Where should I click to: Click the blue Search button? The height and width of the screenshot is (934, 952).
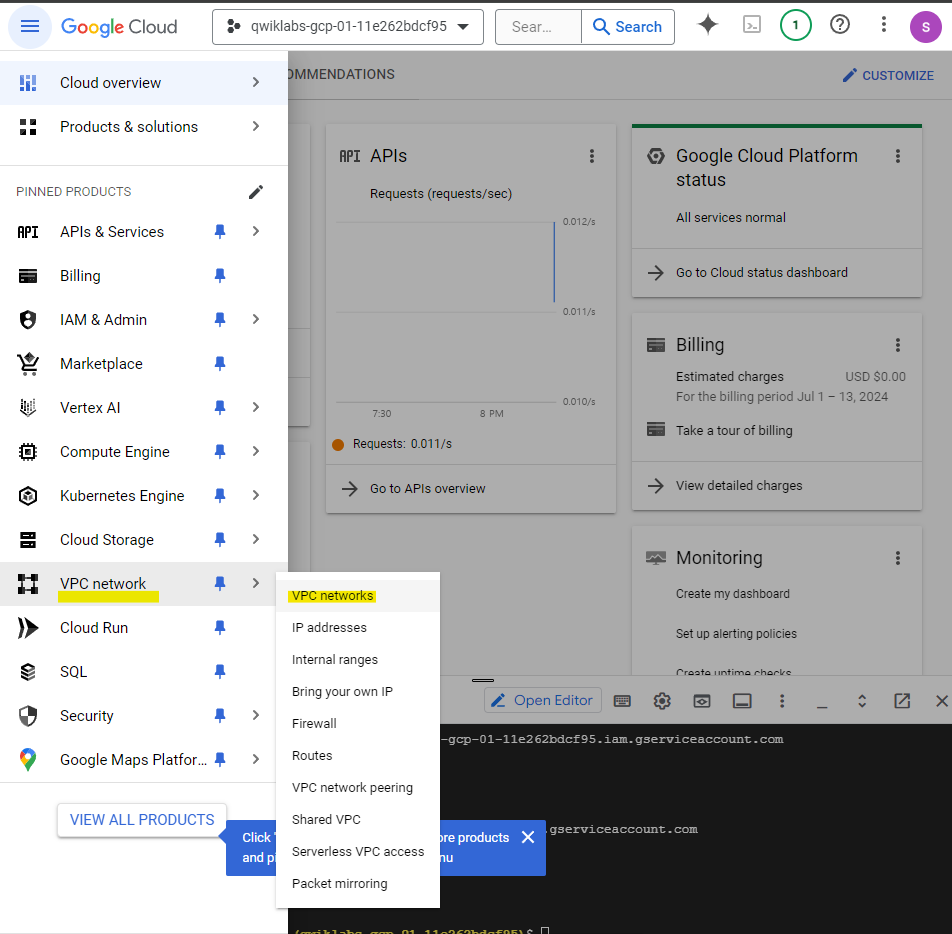point(628,27)
